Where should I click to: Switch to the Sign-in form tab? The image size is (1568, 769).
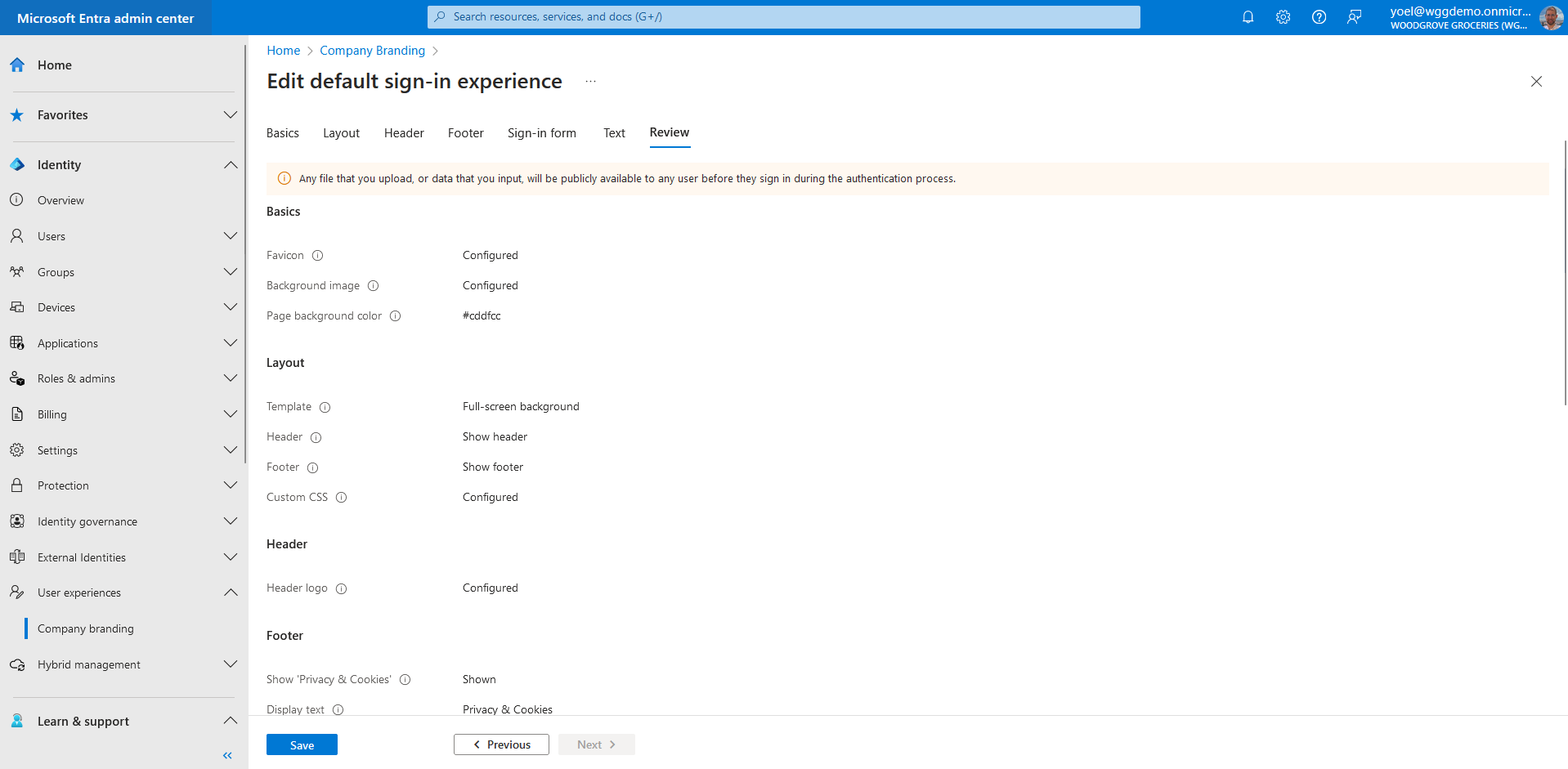[x=541, y=133]
